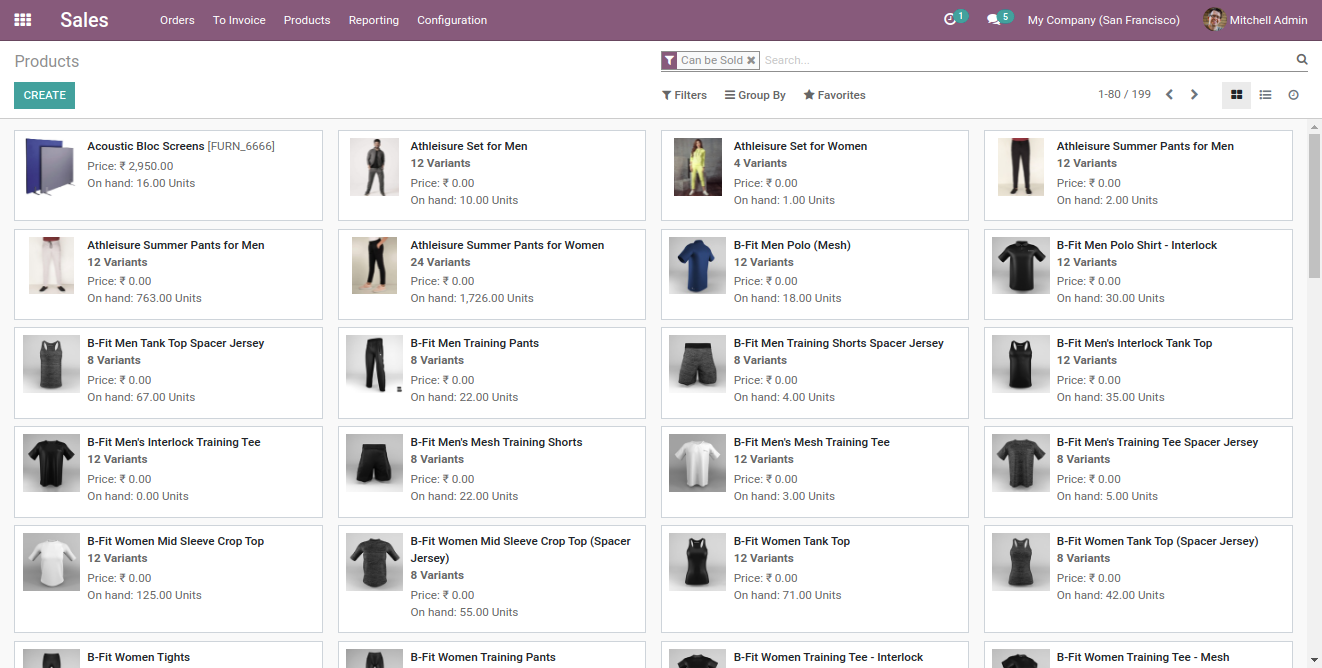
Task: Open the Group By dropdown
Action: pyautogui.click(x=755, y=95)
